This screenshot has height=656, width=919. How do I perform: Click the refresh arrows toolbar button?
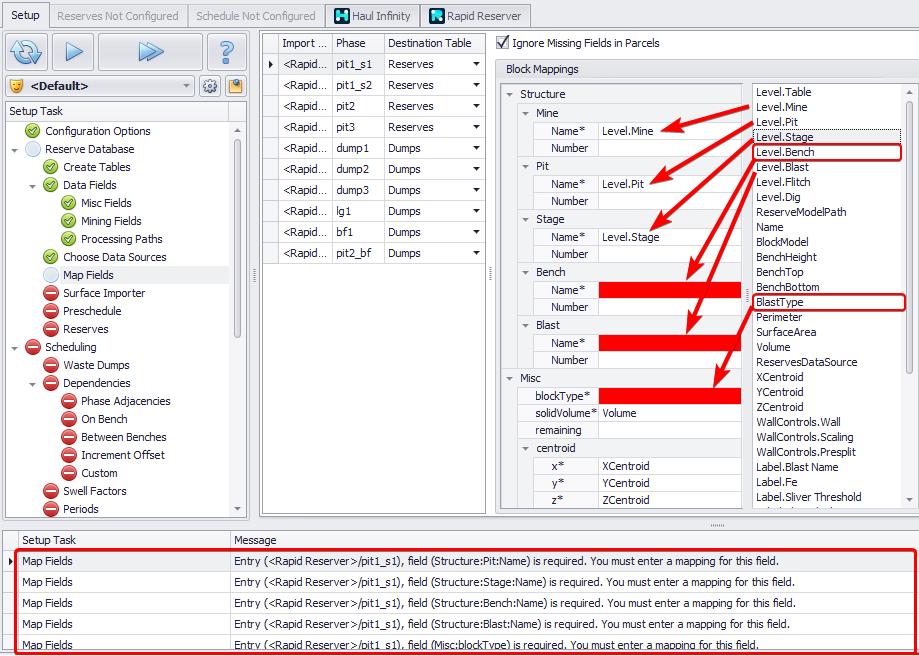click(26, 52)
